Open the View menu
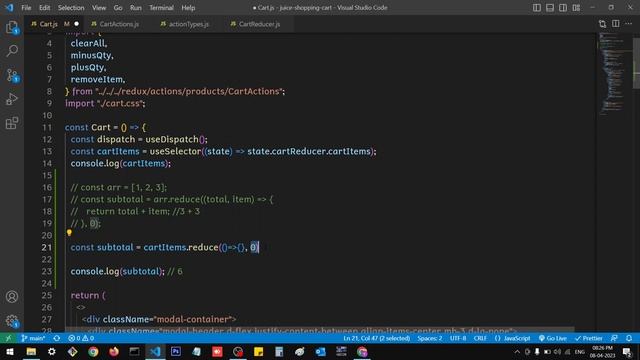Screen dimensions: 640x360 pyautogui.click(x=99, y=8)
